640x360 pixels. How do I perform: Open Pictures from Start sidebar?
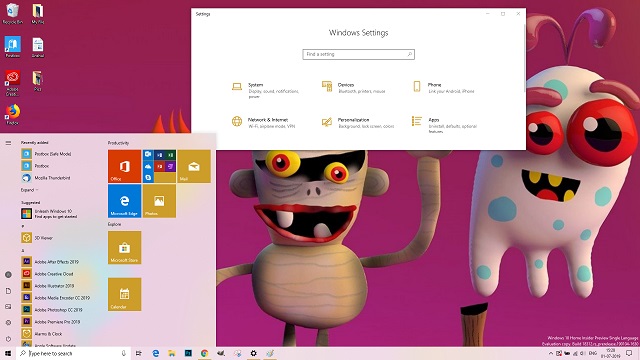point(8,307)
